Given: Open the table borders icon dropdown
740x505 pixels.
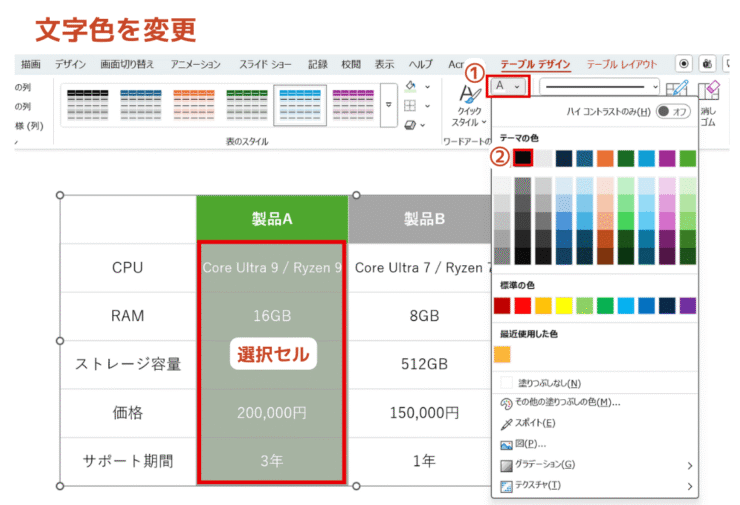Looking at the screenshot, I should [412, 106].
